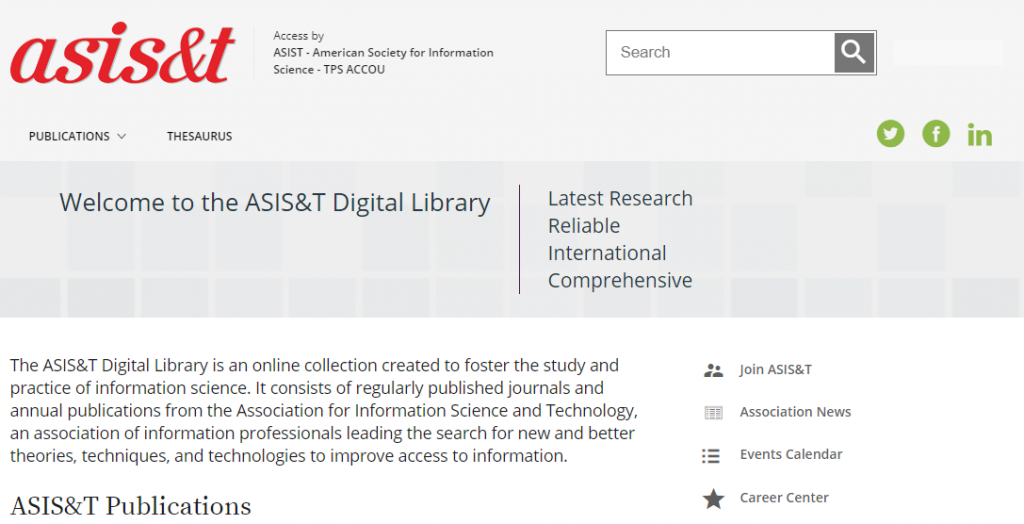
Task: Go to the Events Calendar link
Action: (791, 455)
